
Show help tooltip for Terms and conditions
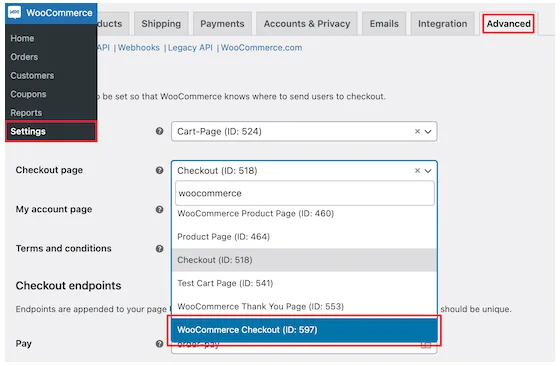(x=159, y=249)
